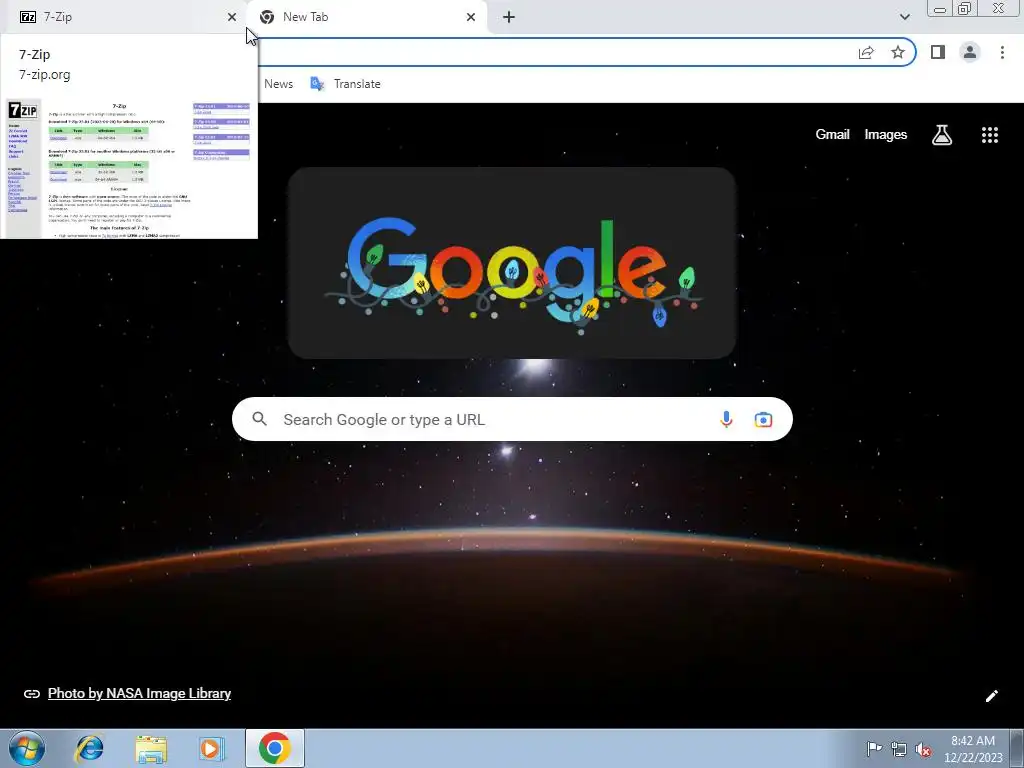Open the Translate bookmark
This screenshot has width=1024, height=768.
pyautogui.click(x=345, y=84)
